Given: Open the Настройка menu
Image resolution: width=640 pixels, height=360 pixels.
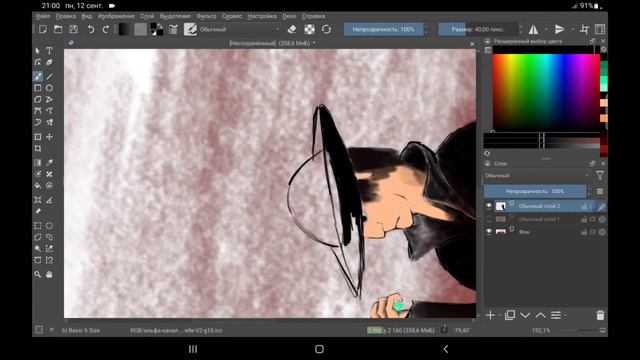Looking at the screenshot, I should pyautogui.click(x=262, y=16).
